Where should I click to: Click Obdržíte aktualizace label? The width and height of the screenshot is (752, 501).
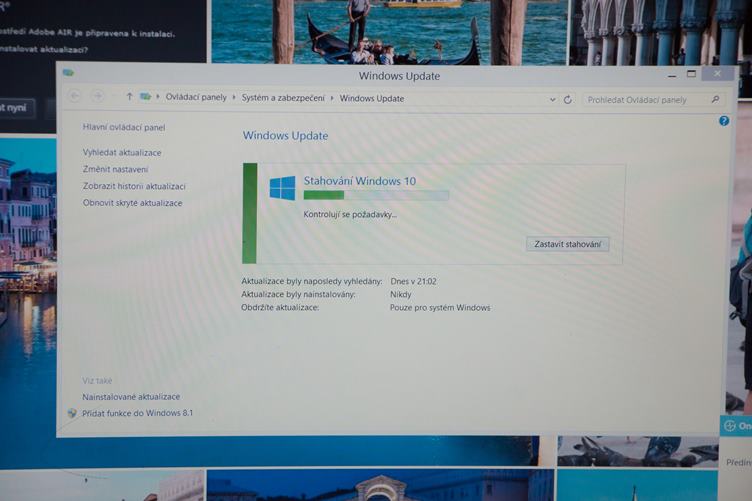click(x=280, y=308)
